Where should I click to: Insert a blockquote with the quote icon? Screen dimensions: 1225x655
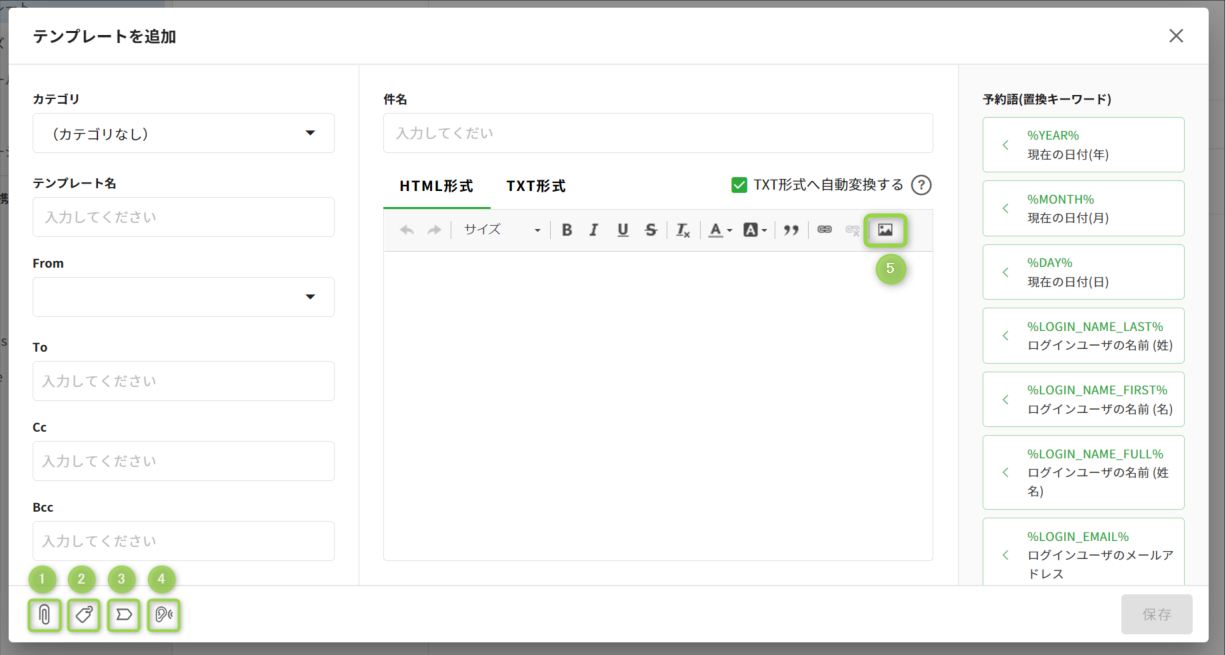pyautogui.click(x=791, y=230)
